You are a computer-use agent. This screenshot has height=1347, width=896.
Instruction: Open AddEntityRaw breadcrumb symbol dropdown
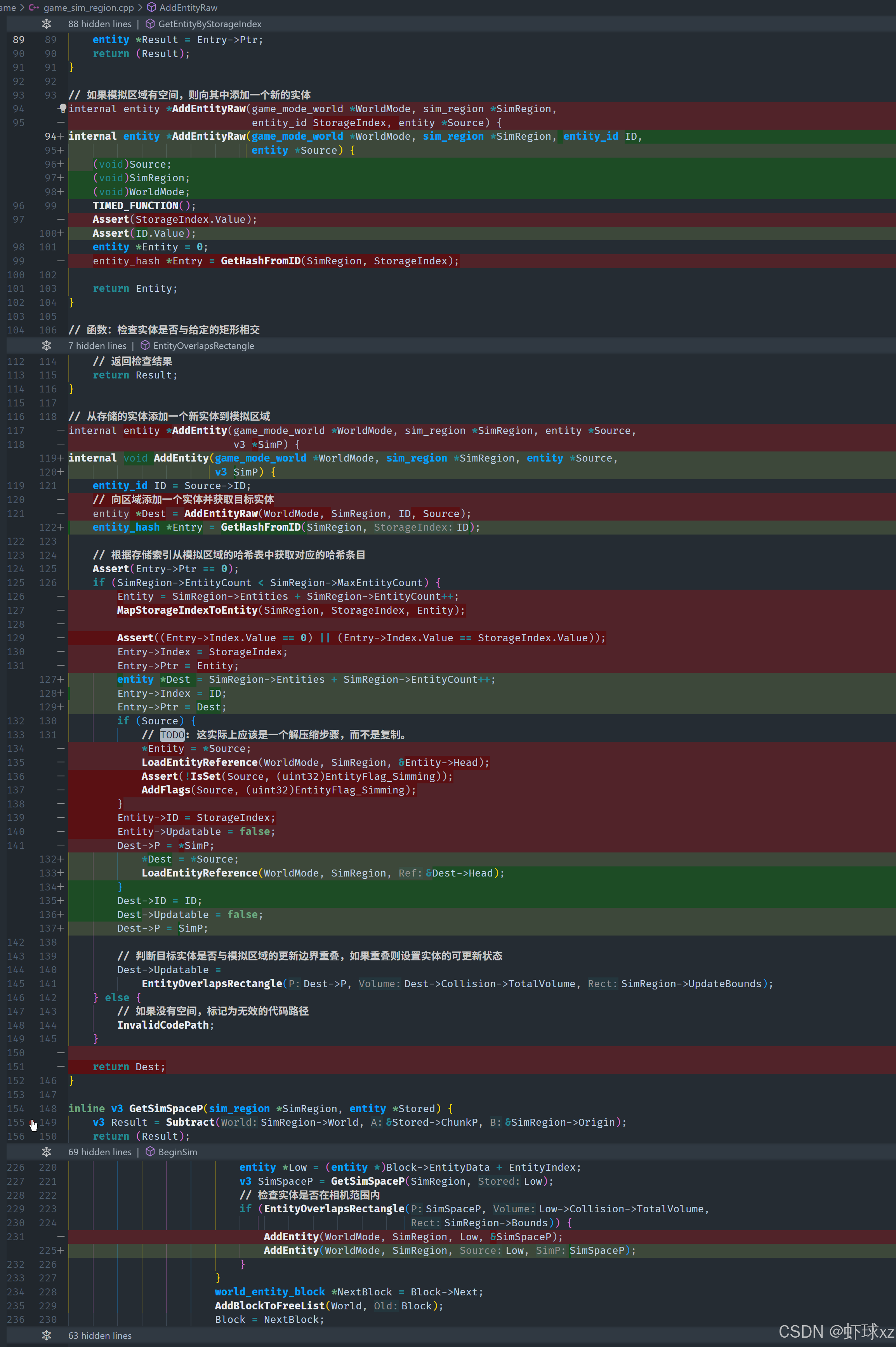click(188, 7)
